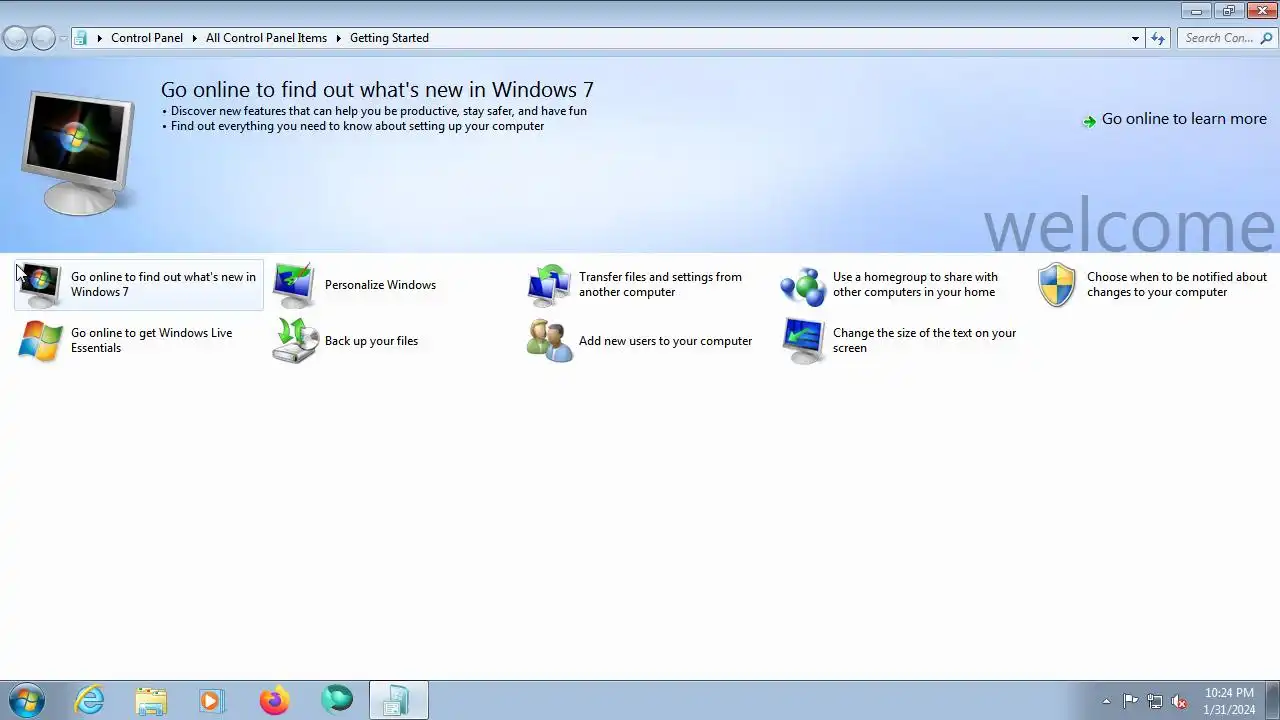This screenshot has width=1280, height=720.
Task: Click 'Go online to learn more' link
Action: coord(1184,119)
